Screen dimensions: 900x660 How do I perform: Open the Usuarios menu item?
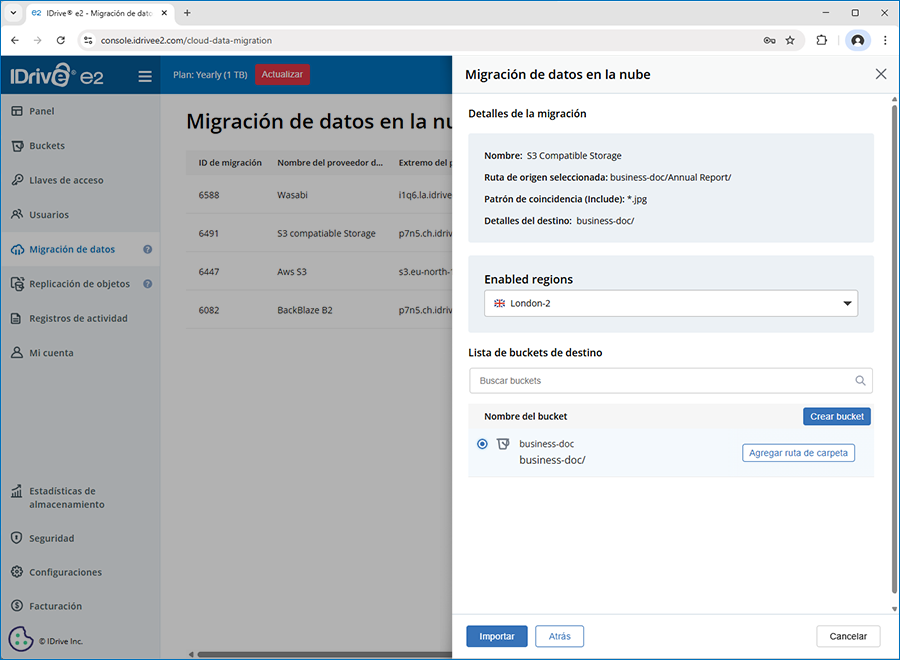pos(49,215)
